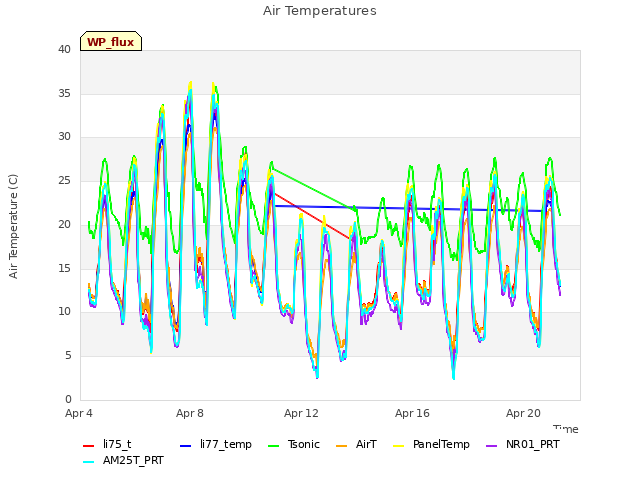The width and height of the screenshot is (640, 480).
Task: Toggle the Tsonic legend entry
Action: (293, 444)
